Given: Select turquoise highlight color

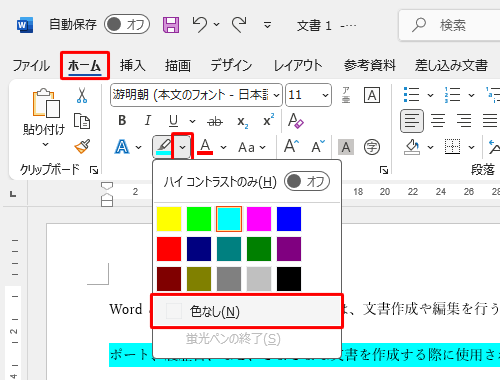Looking at the screenshot, I should pos(229,219).
